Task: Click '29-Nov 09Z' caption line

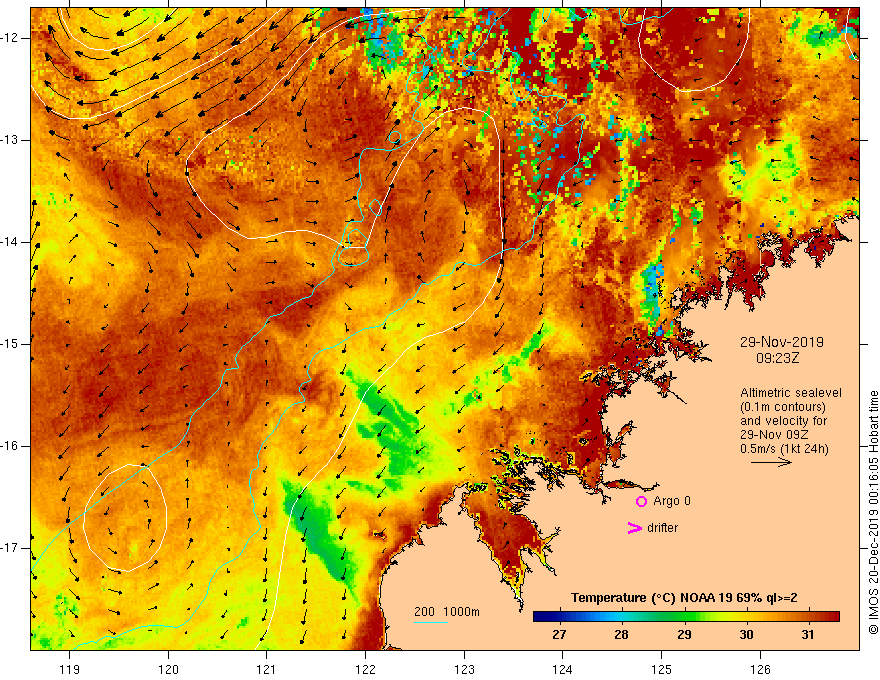Action: tap(772, 435)
